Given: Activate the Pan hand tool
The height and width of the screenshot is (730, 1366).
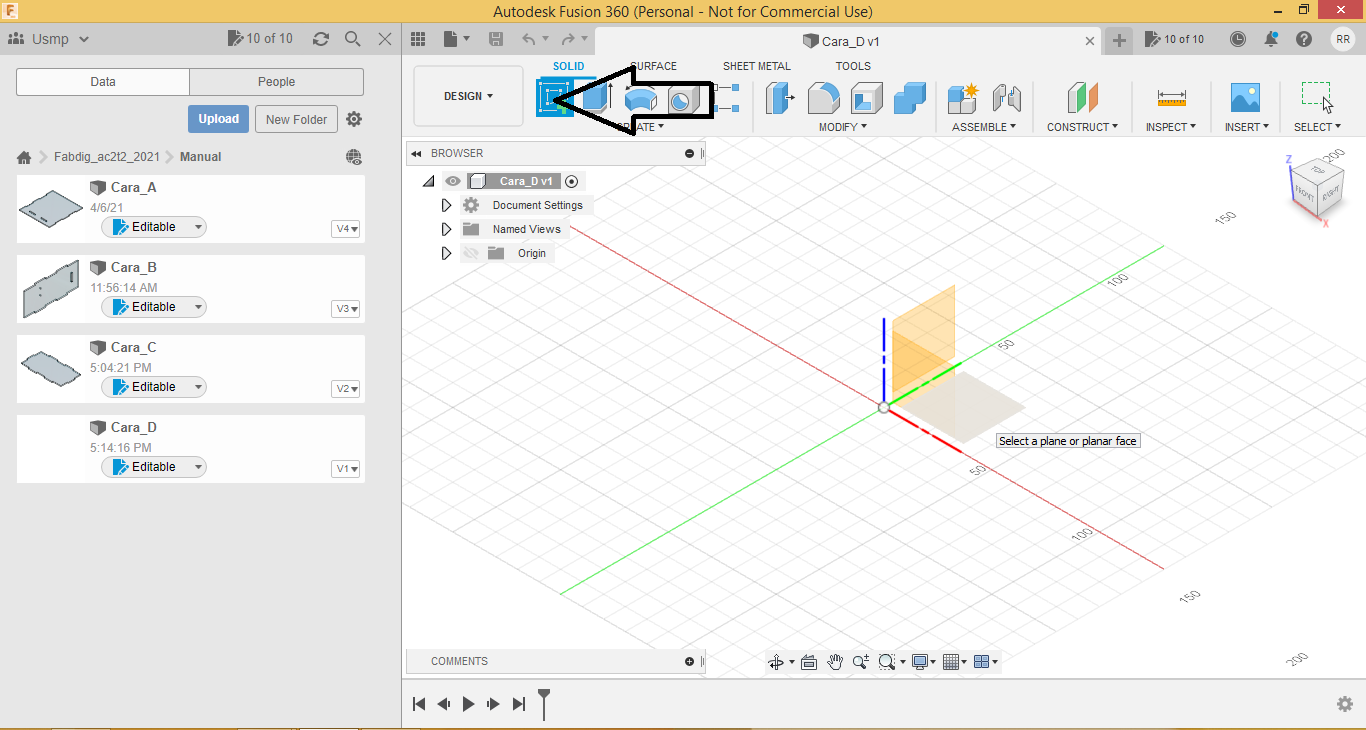Looking at the screenshot, I should click(x=835, y=662).
